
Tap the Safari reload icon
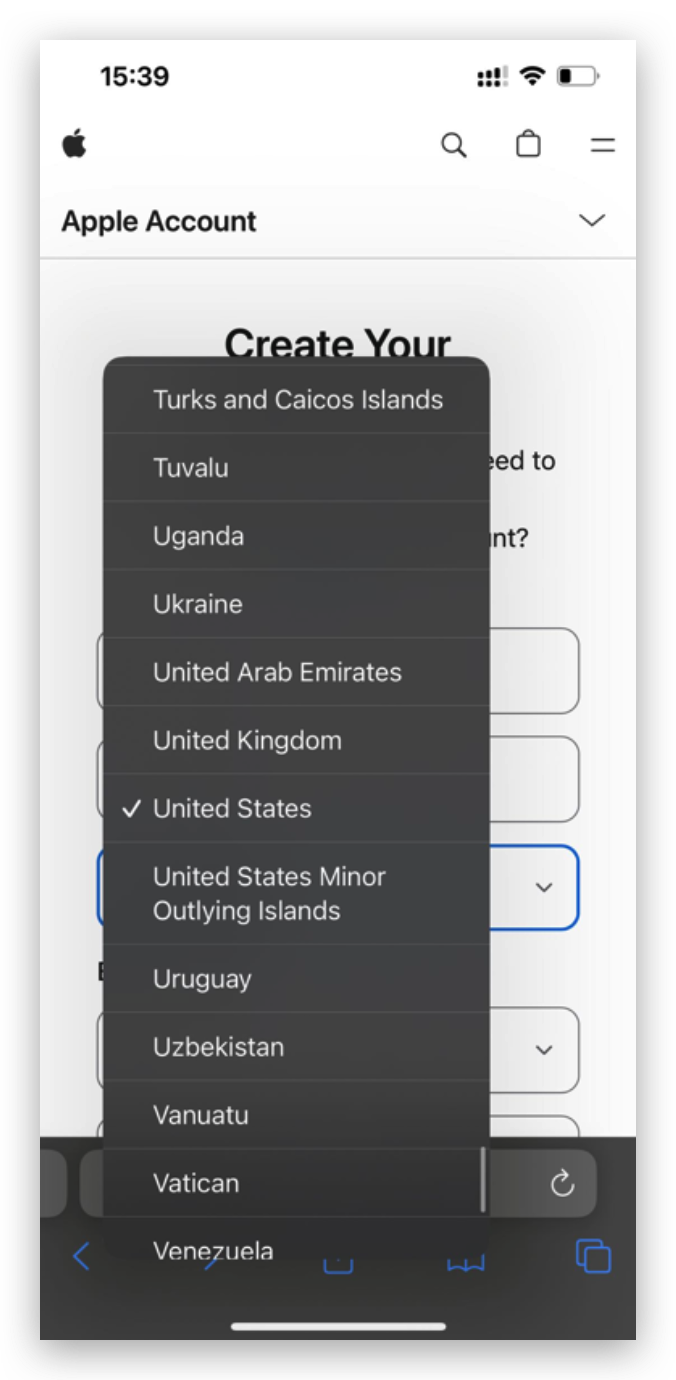563,1184
